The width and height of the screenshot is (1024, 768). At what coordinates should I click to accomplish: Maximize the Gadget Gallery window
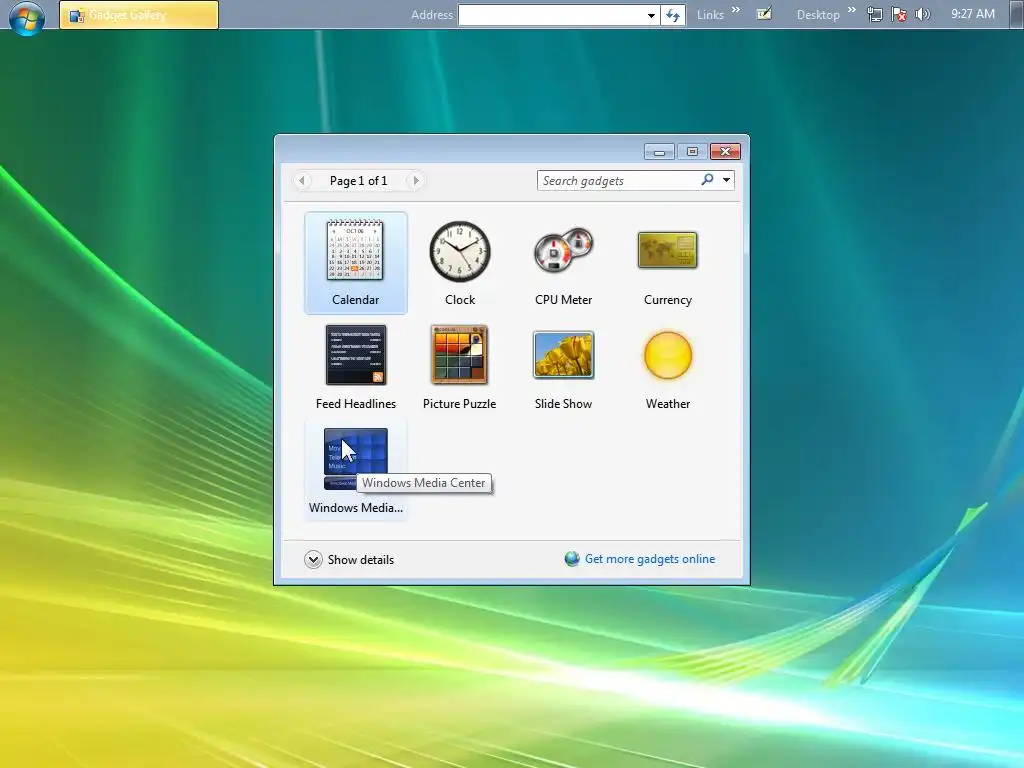pos(692,152)
